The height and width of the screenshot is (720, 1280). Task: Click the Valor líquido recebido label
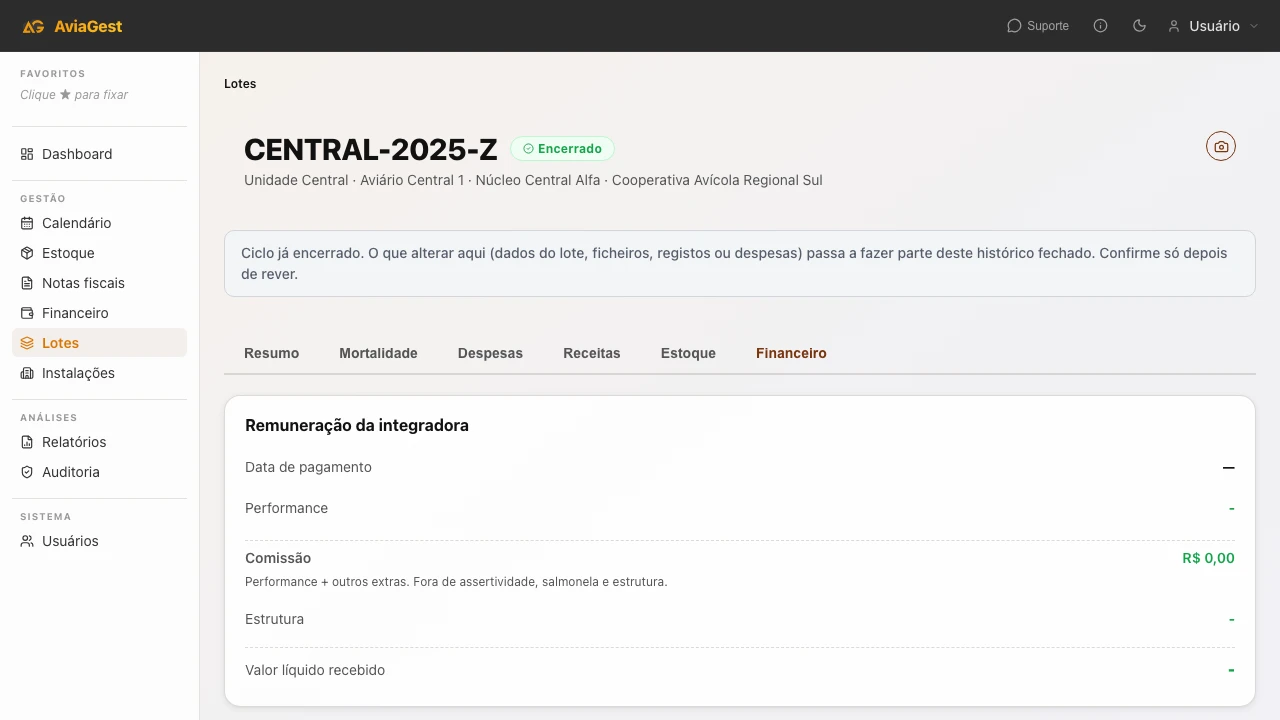pyautogui.click(x=315, y=670)
